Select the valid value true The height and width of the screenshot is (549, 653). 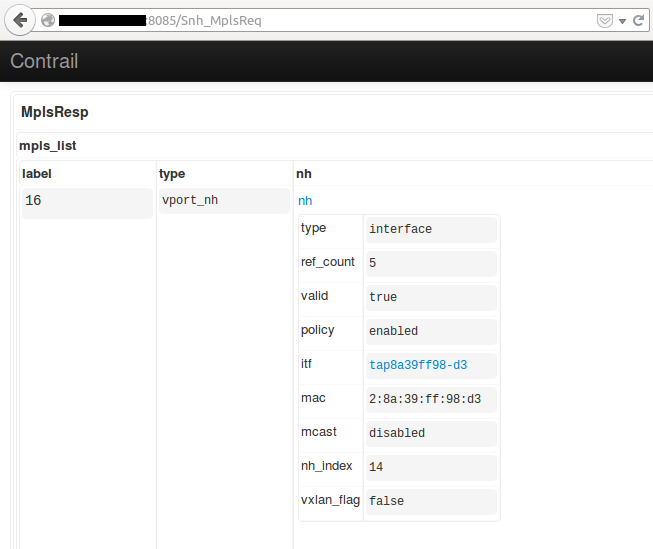click(x=431, y=297)
